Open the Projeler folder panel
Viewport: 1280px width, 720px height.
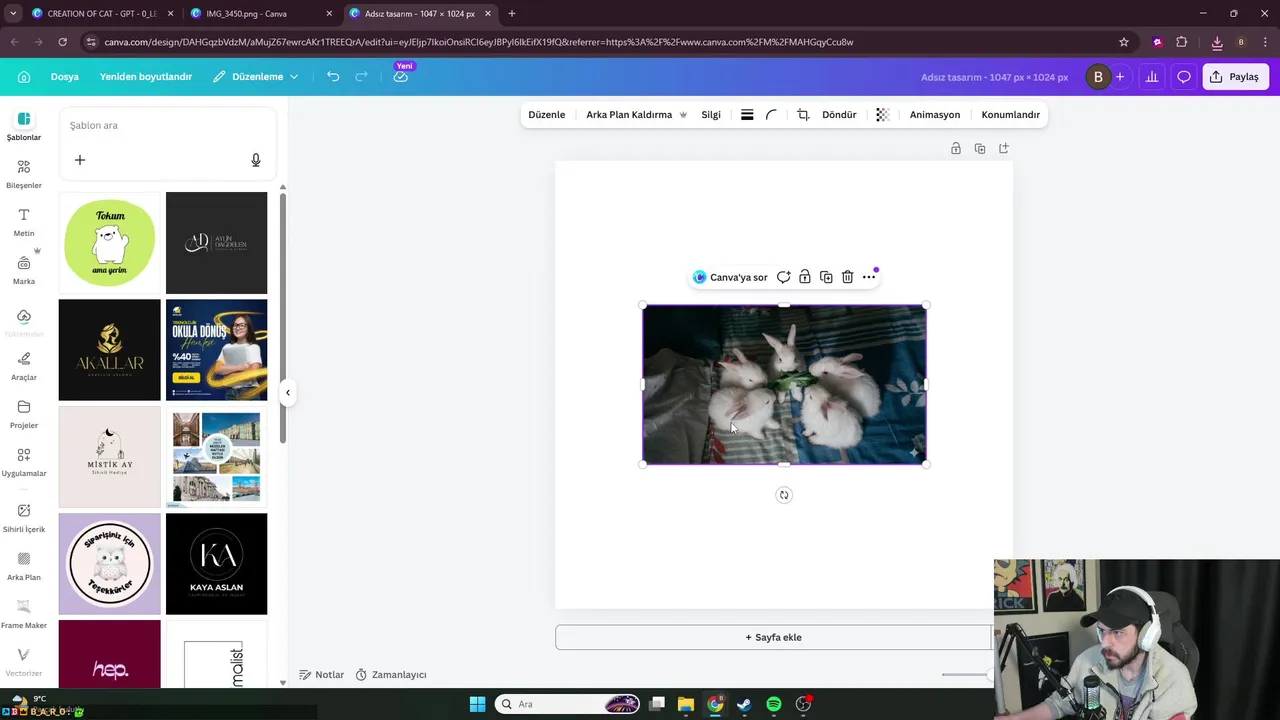click(24, 414)
